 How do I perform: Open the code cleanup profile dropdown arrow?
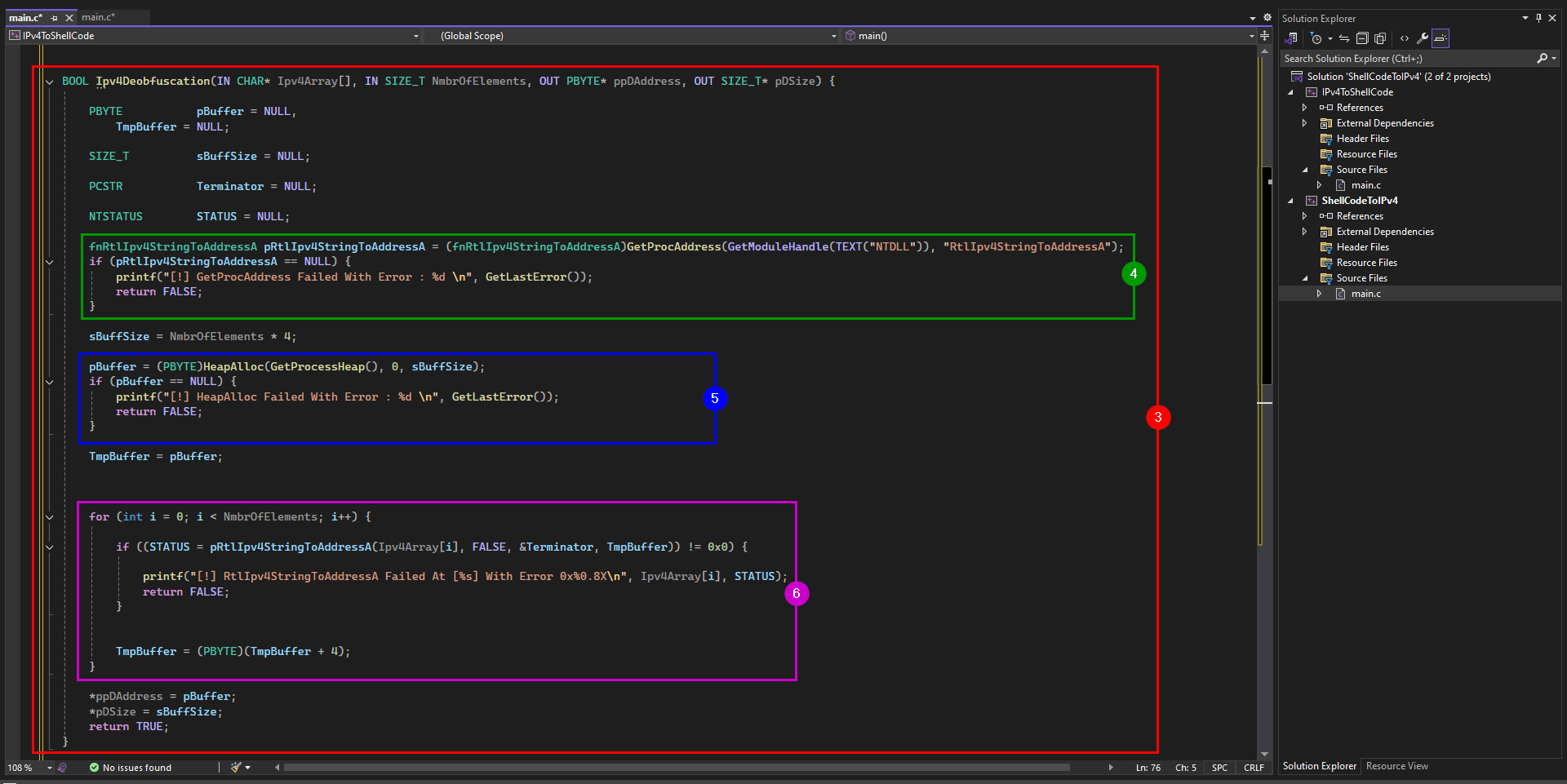point(247,768)
